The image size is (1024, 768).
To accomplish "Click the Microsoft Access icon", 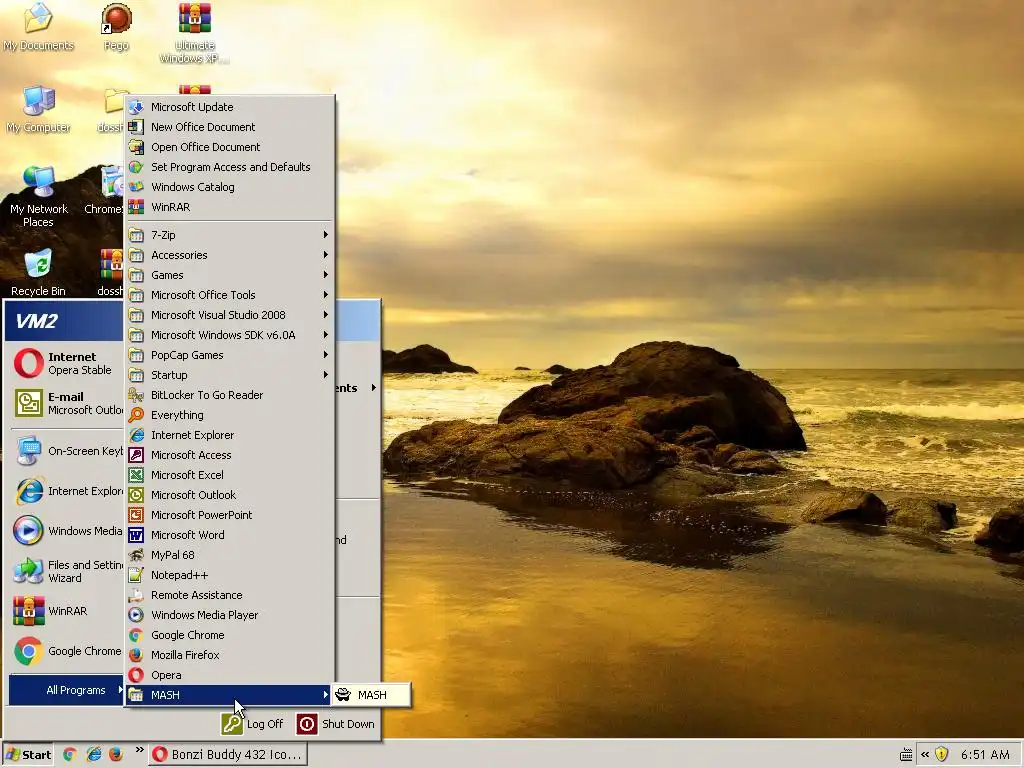I will 136,455.
